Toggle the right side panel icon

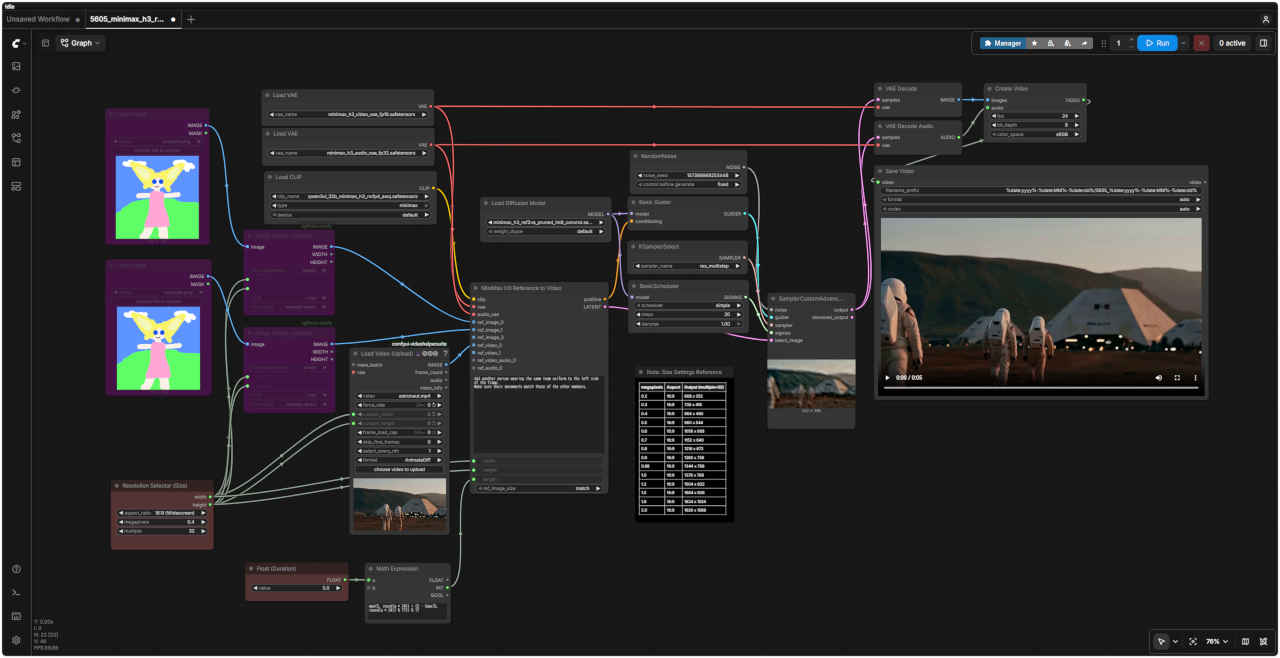1263,43
